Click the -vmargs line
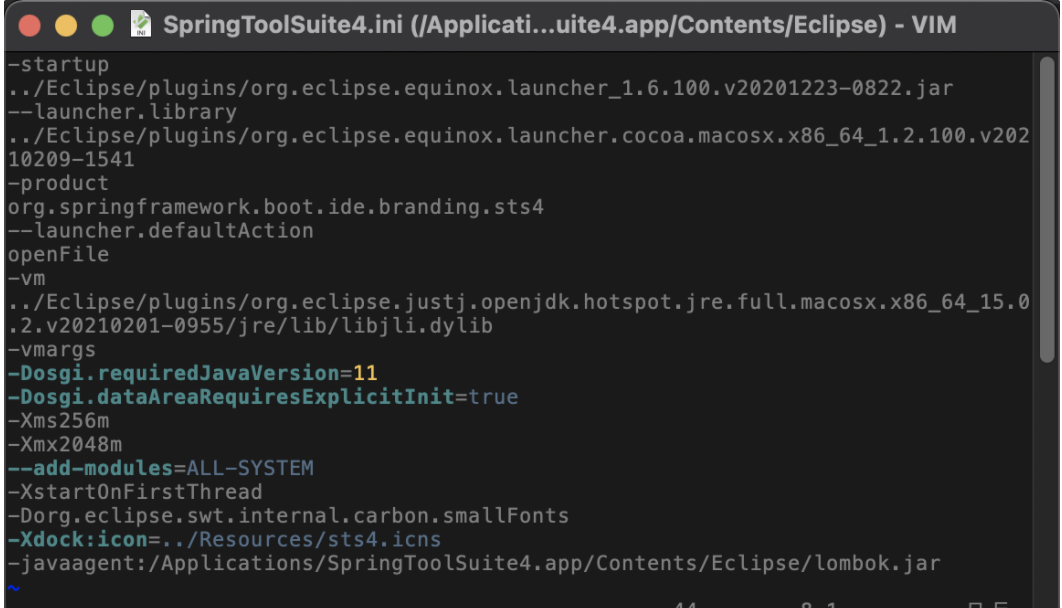1062x608 pixels. click(x=52, y=349)
